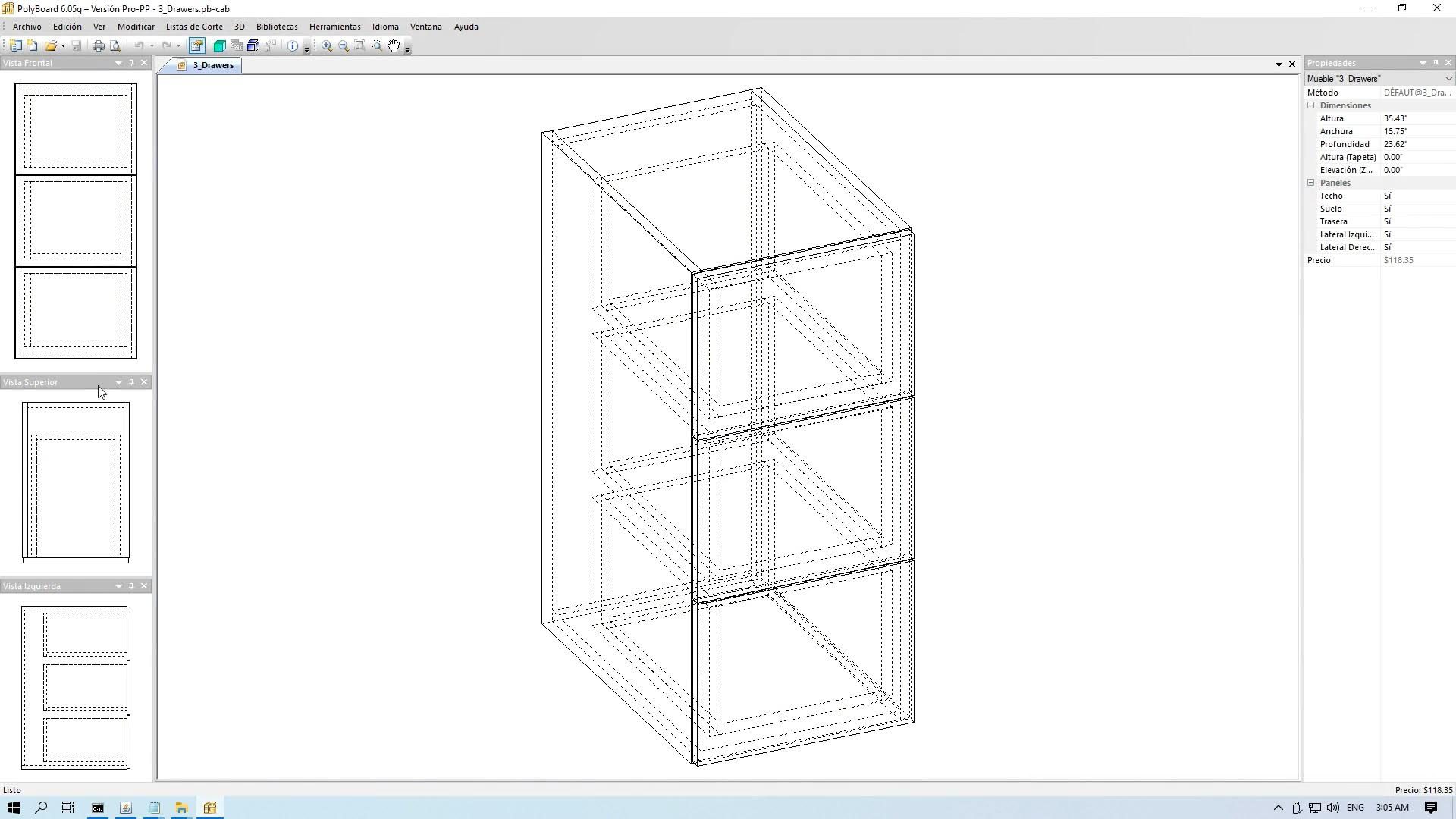The width and height of the screenshot is (1456, 819).
Task: Click the Zoom Out magnifier icon
Action: coord(344,46)
